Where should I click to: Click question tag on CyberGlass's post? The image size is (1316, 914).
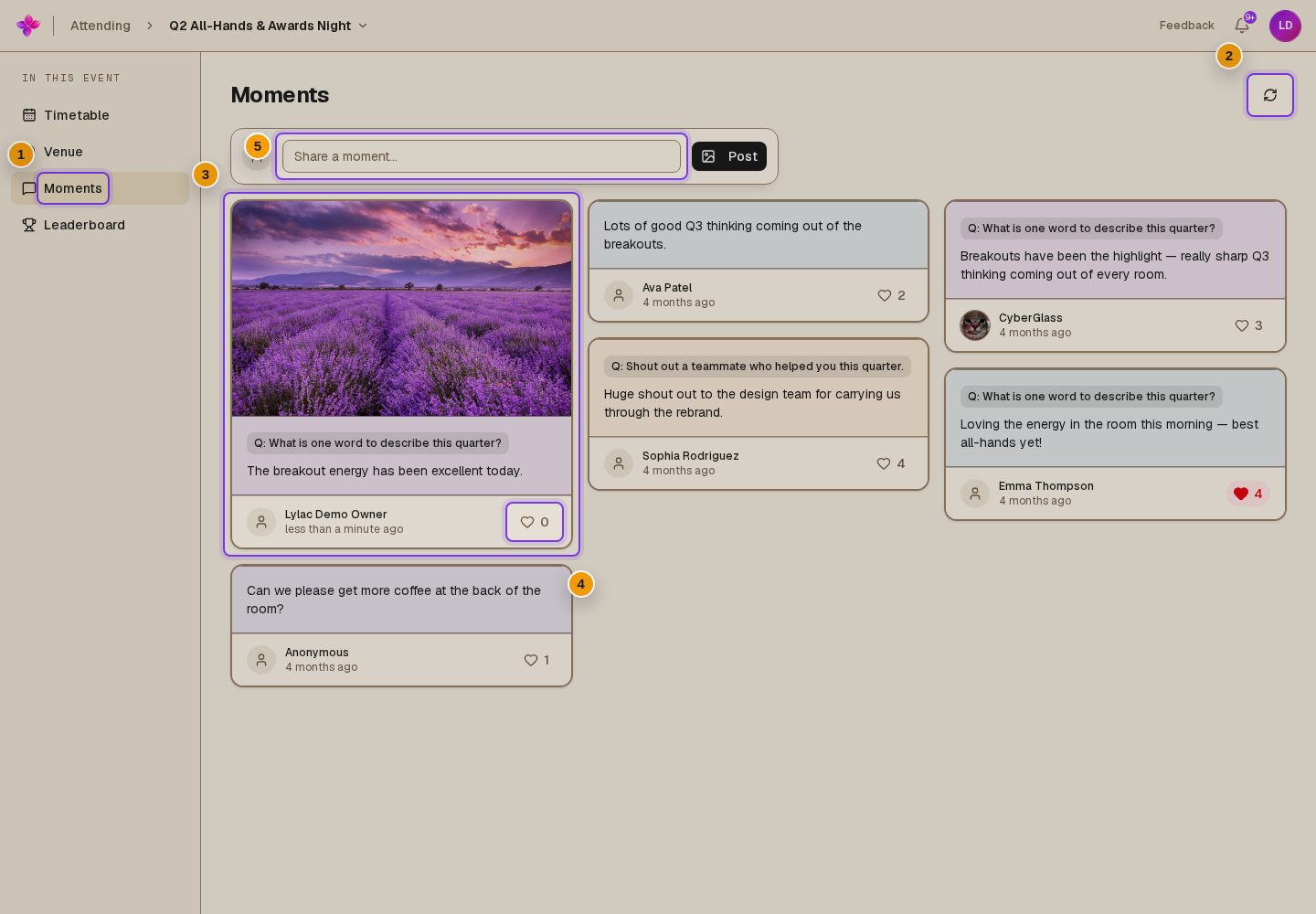point(1091,228)
